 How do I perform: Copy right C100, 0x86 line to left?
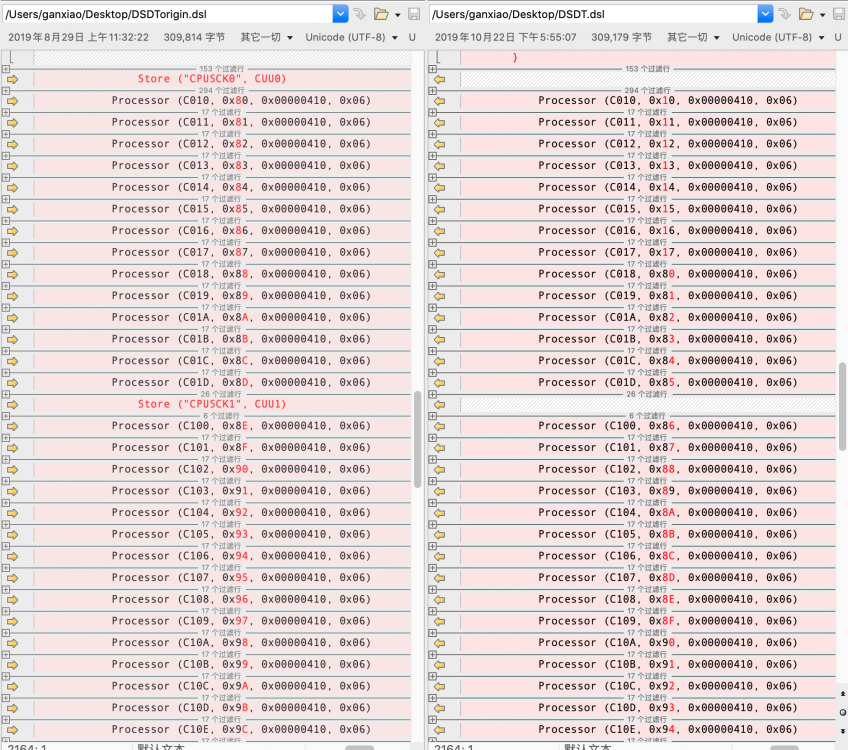tap(440, 426)
